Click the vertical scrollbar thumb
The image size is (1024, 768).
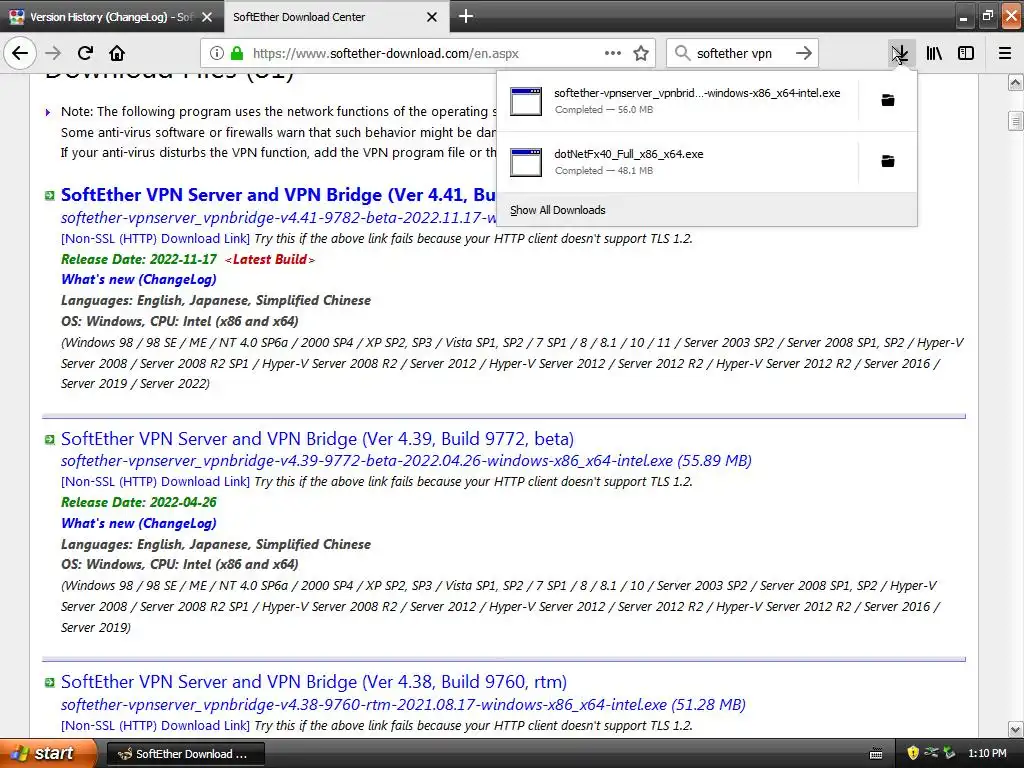(1015, 121)
